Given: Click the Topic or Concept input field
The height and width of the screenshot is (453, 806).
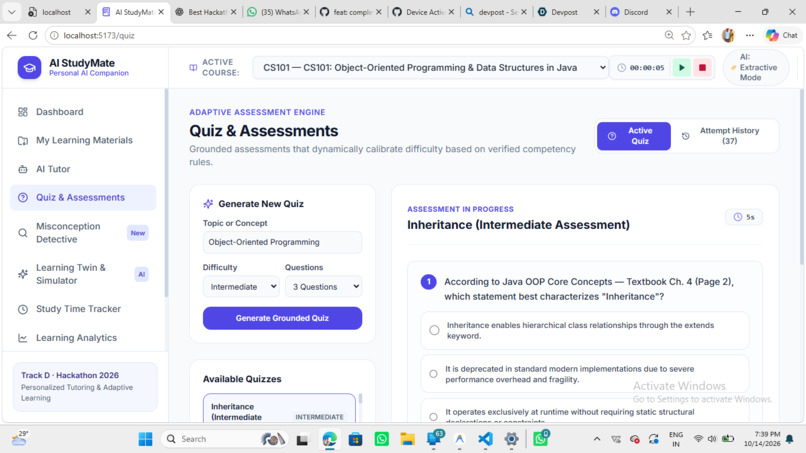Looking at the screenshot, I should point(282,242).
